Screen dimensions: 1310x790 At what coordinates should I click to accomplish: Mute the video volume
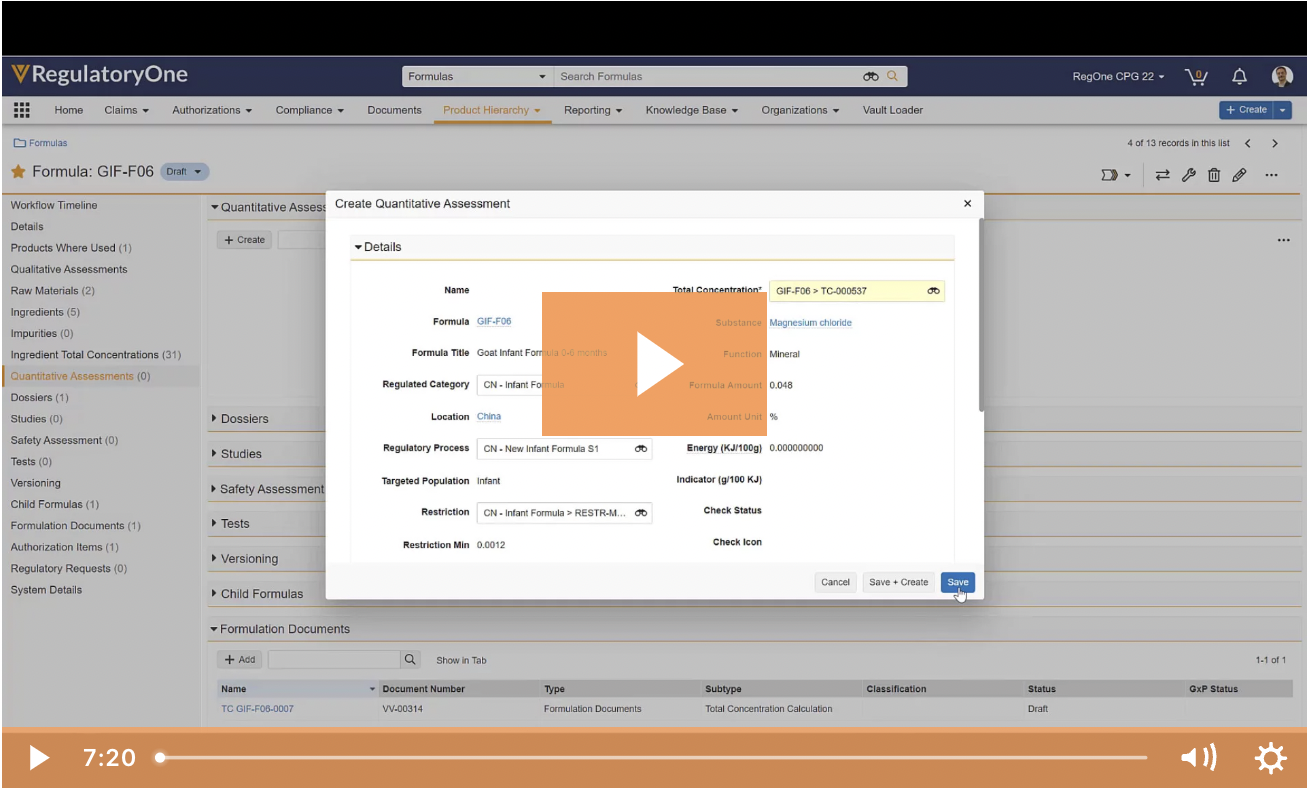(x=1198, y=758)
